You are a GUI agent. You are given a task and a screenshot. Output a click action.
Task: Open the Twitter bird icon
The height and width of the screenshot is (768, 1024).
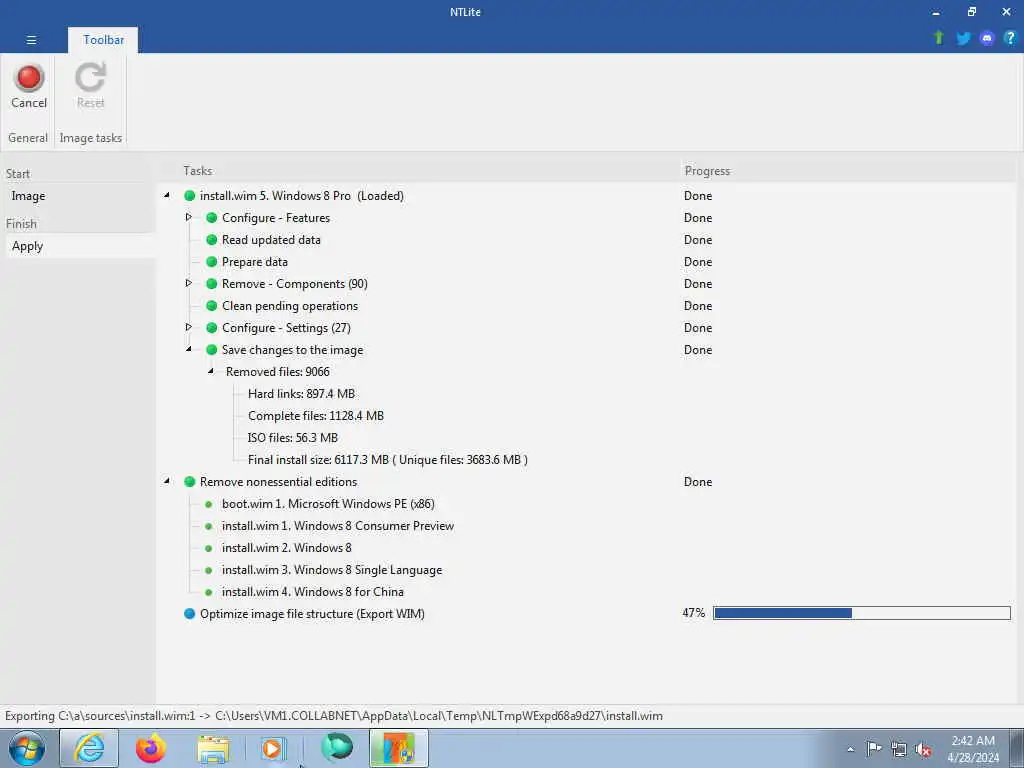click(963, 39)
